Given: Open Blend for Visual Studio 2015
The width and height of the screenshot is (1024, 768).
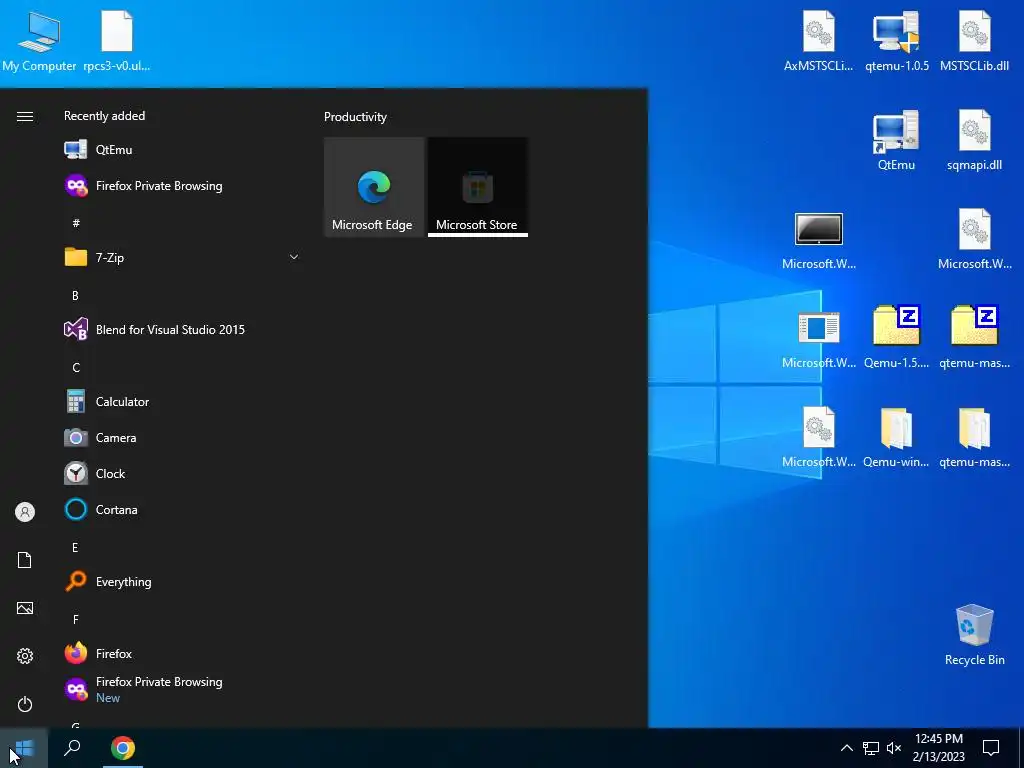Looking at the screenshot, I should 182,329.
